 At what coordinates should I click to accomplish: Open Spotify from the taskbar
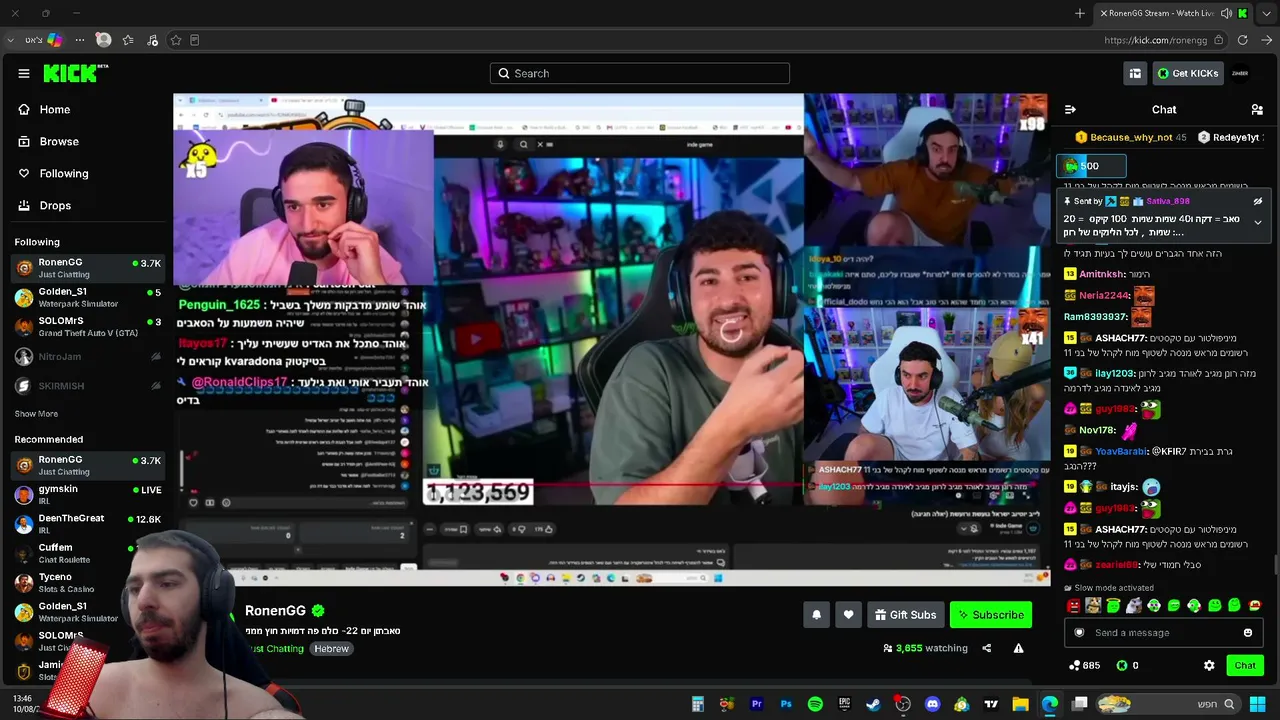[815, 704]
